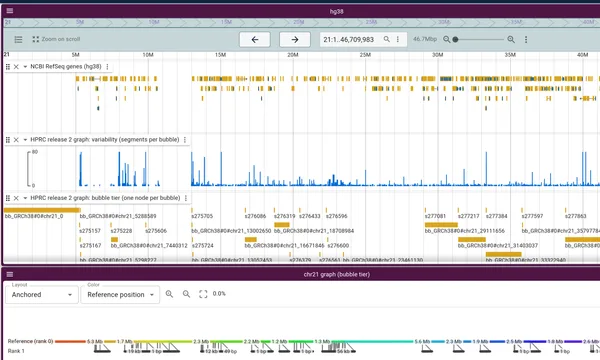
Task: Zoom out the hg38 linear view
Action: [447, 39]
